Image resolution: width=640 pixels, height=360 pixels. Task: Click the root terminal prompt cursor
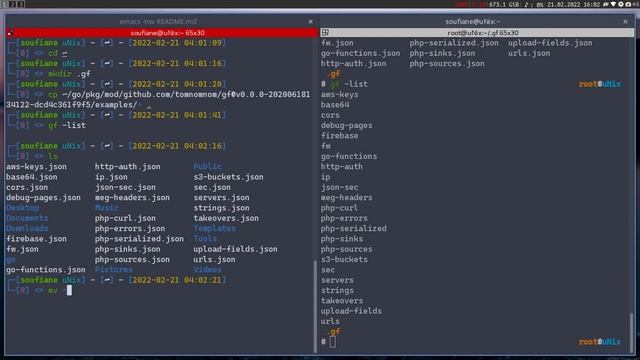333,342
